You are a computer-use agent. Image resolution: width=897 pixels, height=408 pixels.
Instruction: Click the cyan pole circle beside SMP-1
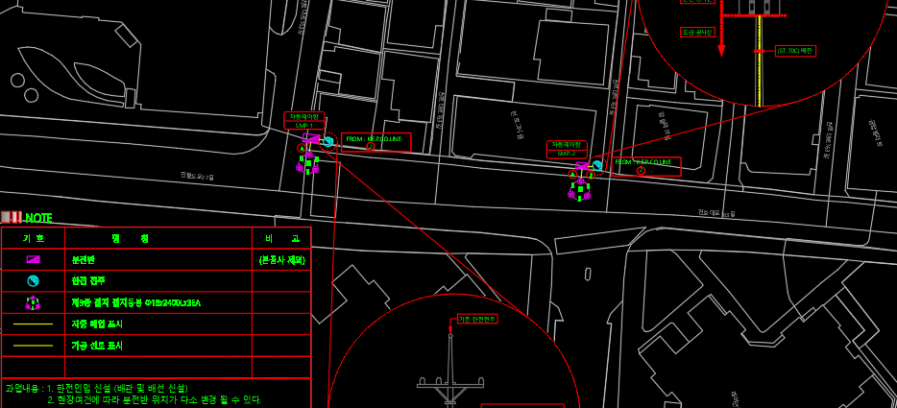coord(327,142)
